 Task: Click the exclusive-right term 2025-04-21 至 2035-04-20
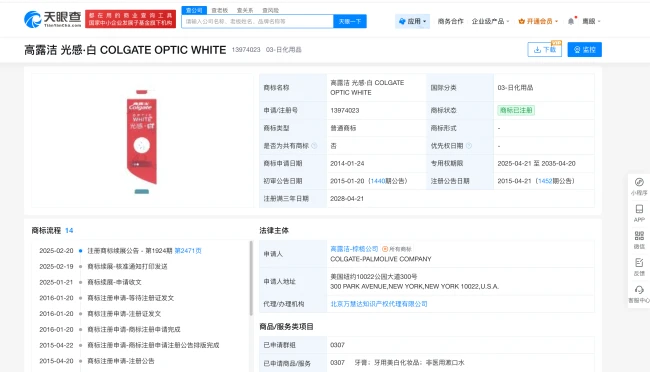[536, 163]
